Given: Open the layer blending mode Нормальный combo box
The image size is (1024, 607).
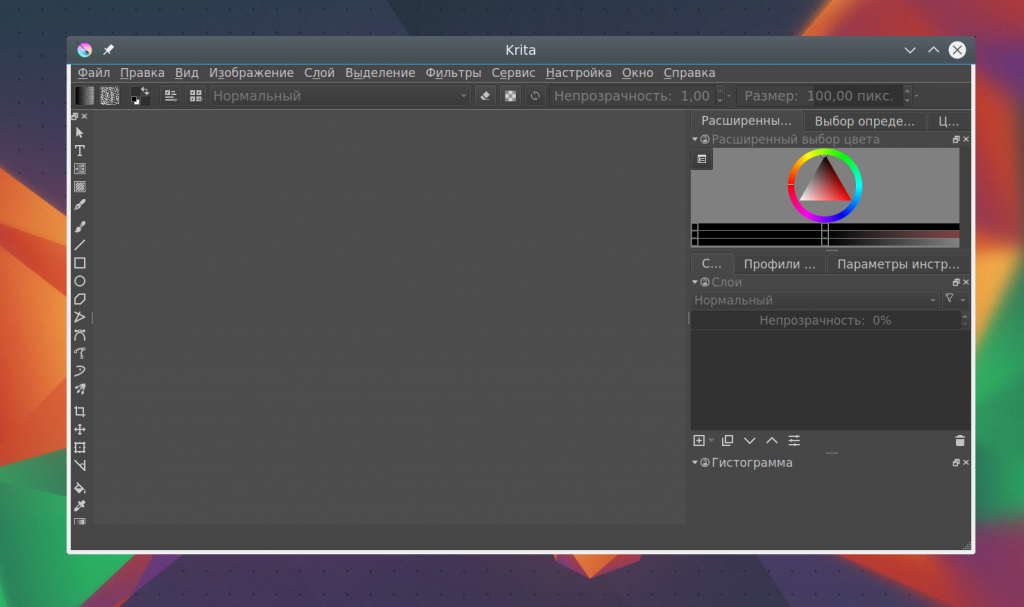Looking at the screenshot, I should [x=815, y=300].
